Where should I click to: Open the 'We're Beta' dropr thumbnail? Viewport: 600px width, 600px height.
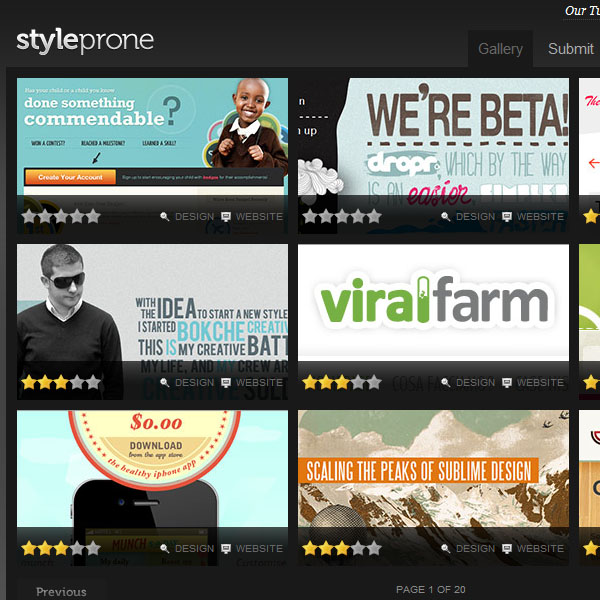coord(433,156)
